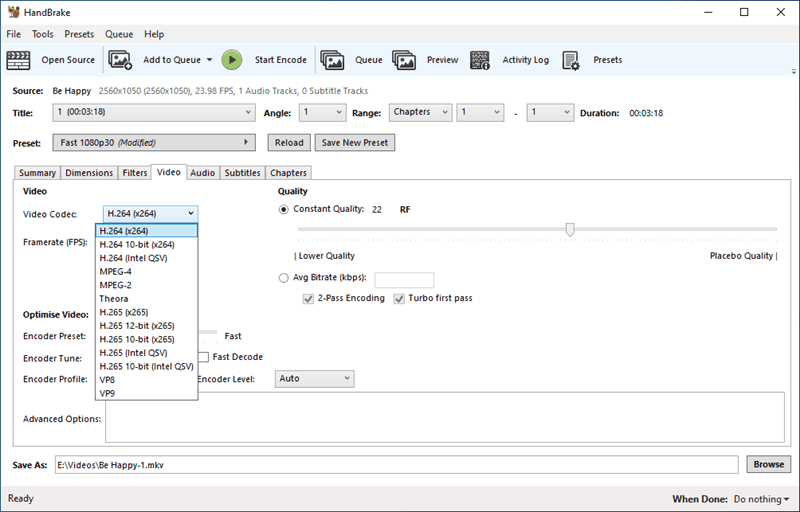The image size is (800, 512).
Task: Switch to the Filters tab
Action: pos(135,173)
